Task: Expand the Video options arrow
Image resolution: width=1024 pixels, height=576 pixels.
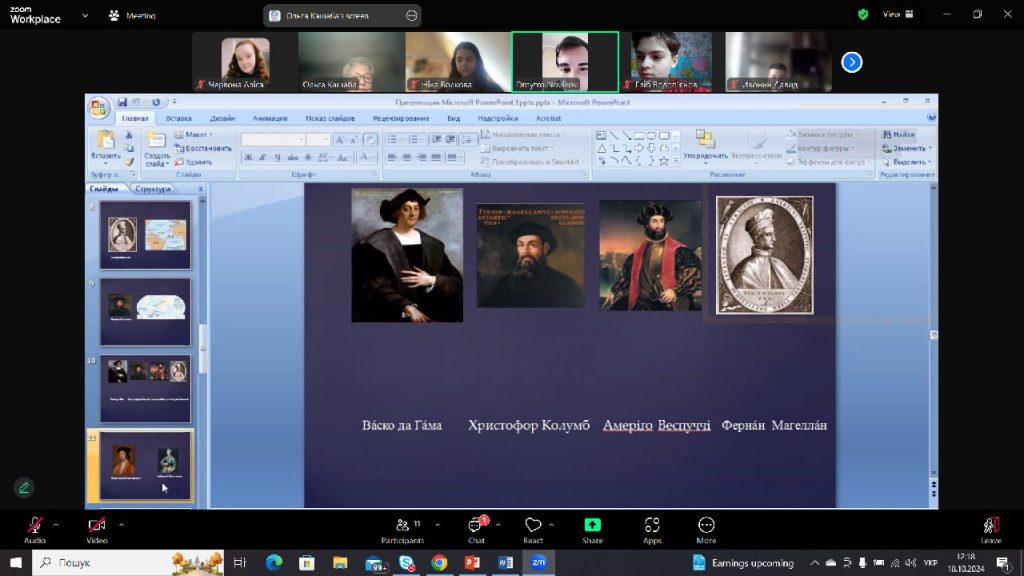Action: (121, 524)
